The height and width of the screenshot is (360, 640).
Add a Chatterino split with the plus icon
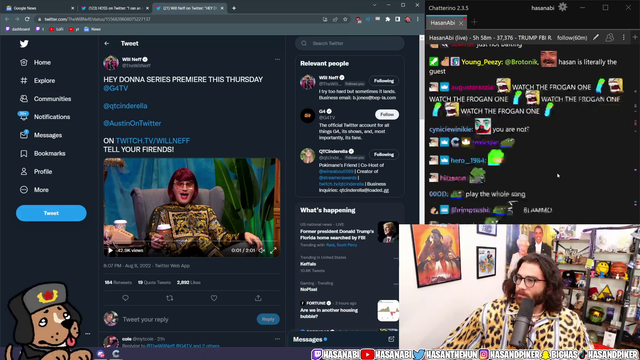[635, 38]
